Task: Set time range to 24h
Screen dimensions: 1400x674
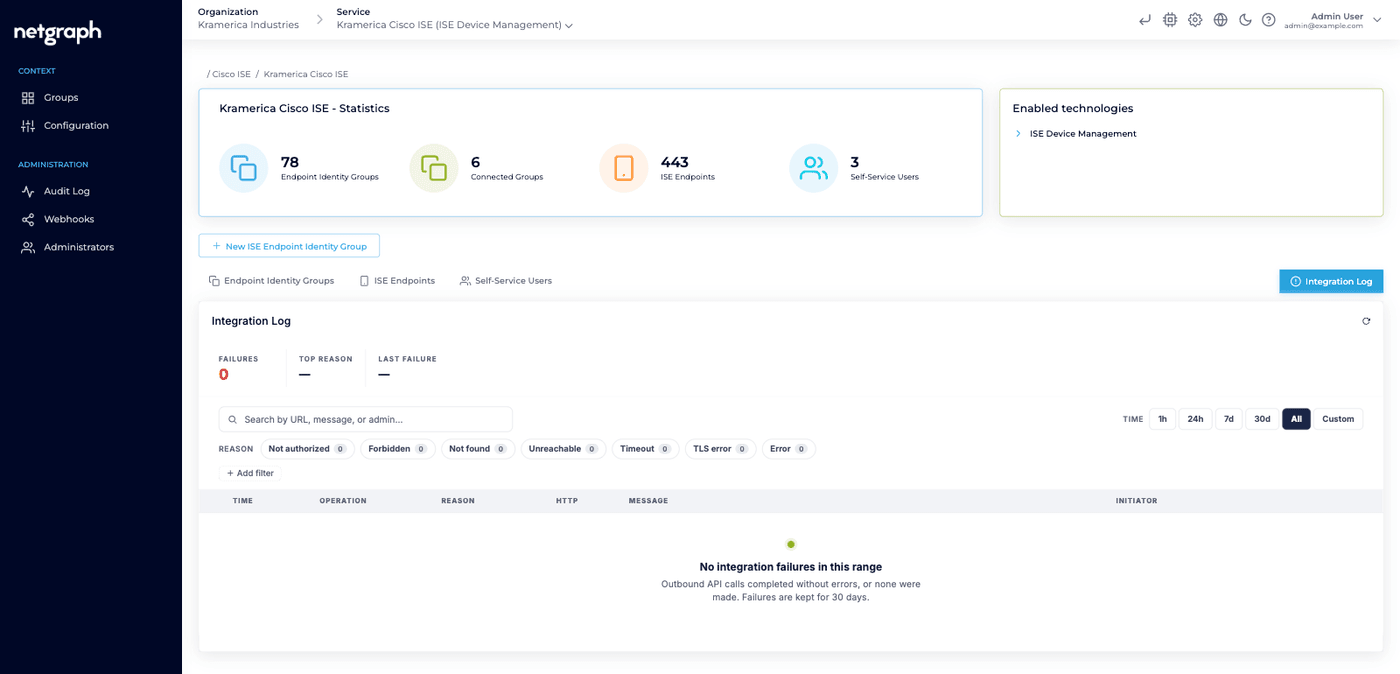Action: tap(1195, 419)
